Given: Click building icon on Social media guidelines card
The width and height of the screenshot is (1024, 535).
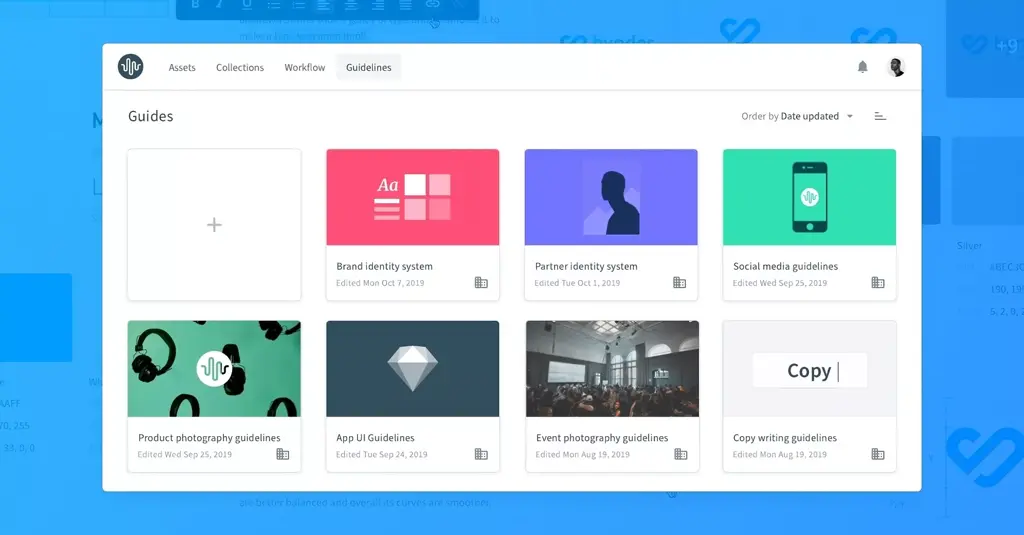Looking at the screenshot, I should [x=877, y=283].
